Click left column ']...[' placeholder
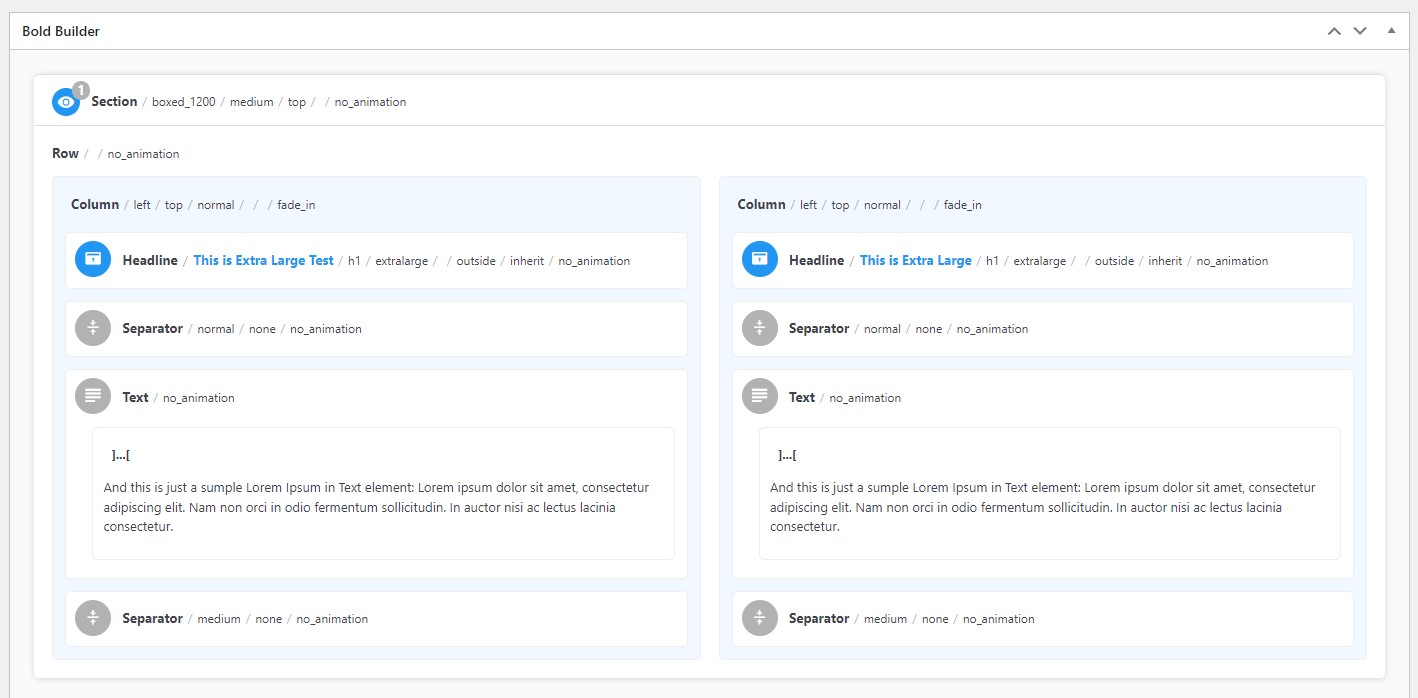The height and width of the screenshot is (698, 1418). pyautogui.click(x=120, y=455)
